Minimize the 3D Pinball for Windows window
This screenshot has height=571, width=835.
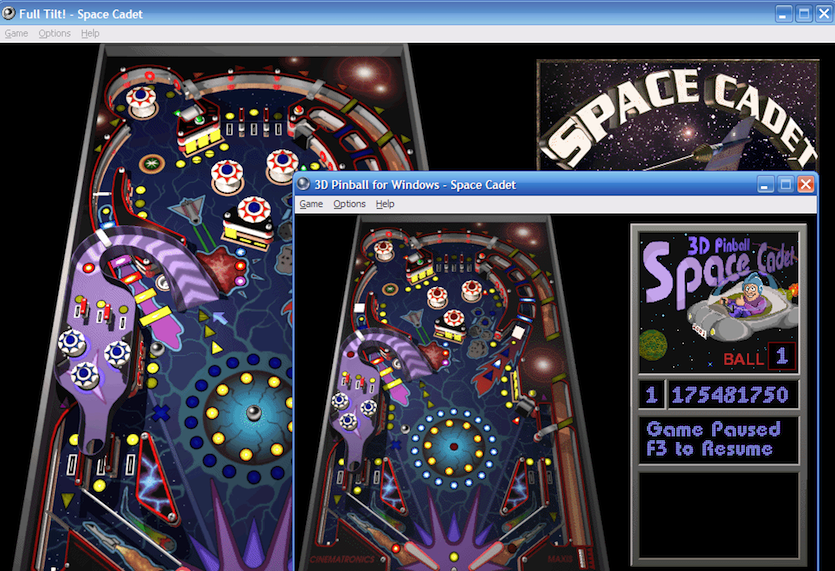coord(765,185)
